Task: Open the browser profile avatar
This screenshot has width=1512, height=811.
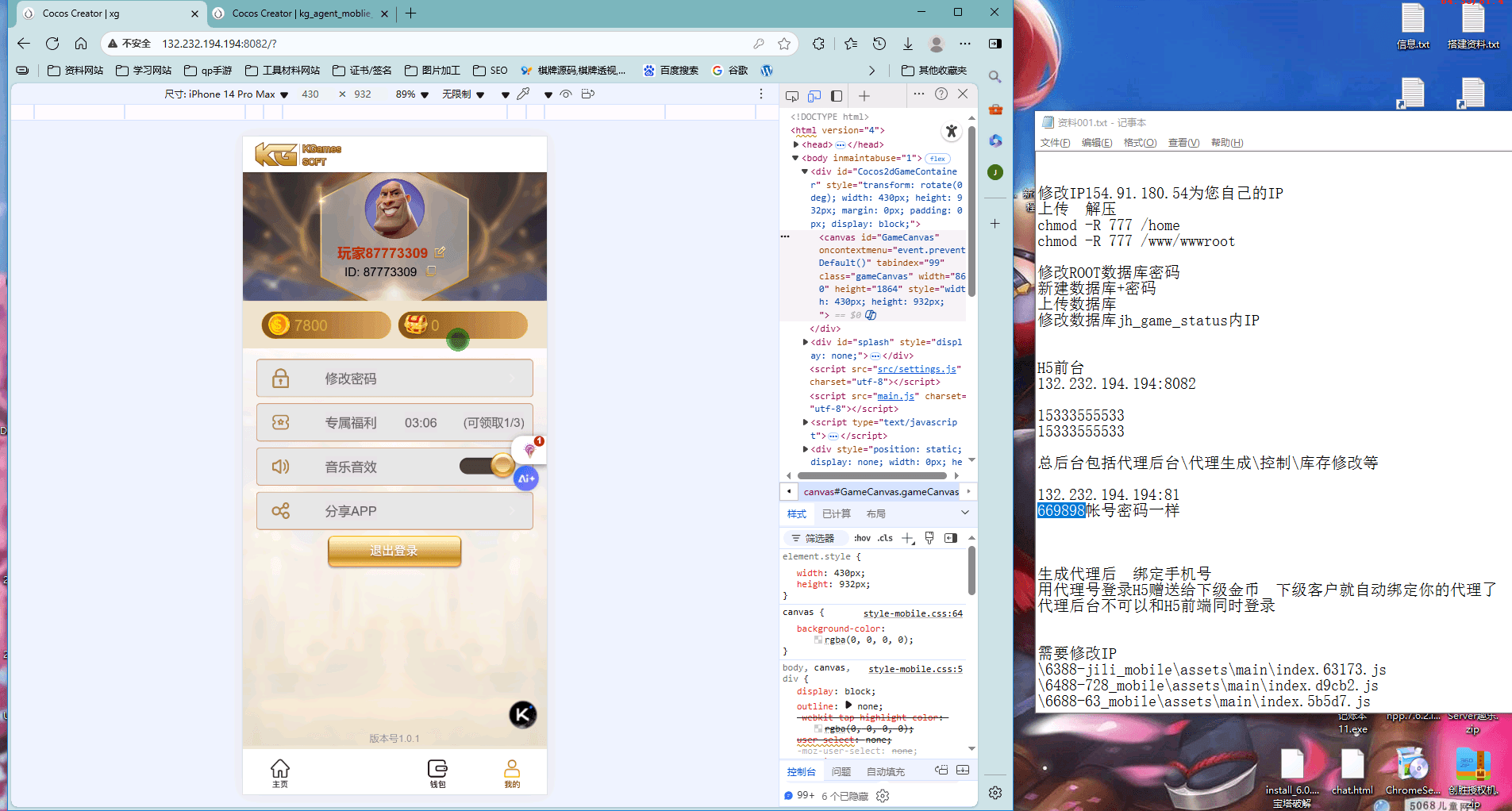Action: click(937, 44)
